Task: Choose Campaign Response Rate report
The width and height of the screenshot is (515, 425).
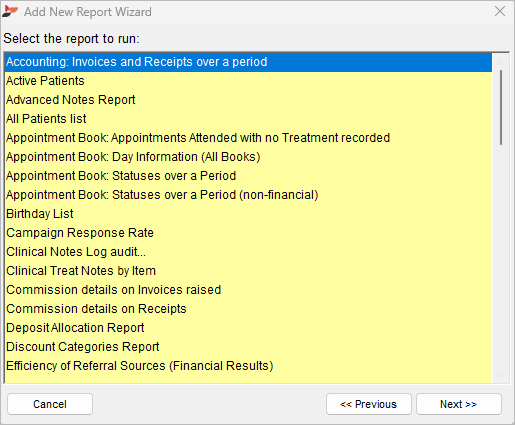Action: (248, 233)
